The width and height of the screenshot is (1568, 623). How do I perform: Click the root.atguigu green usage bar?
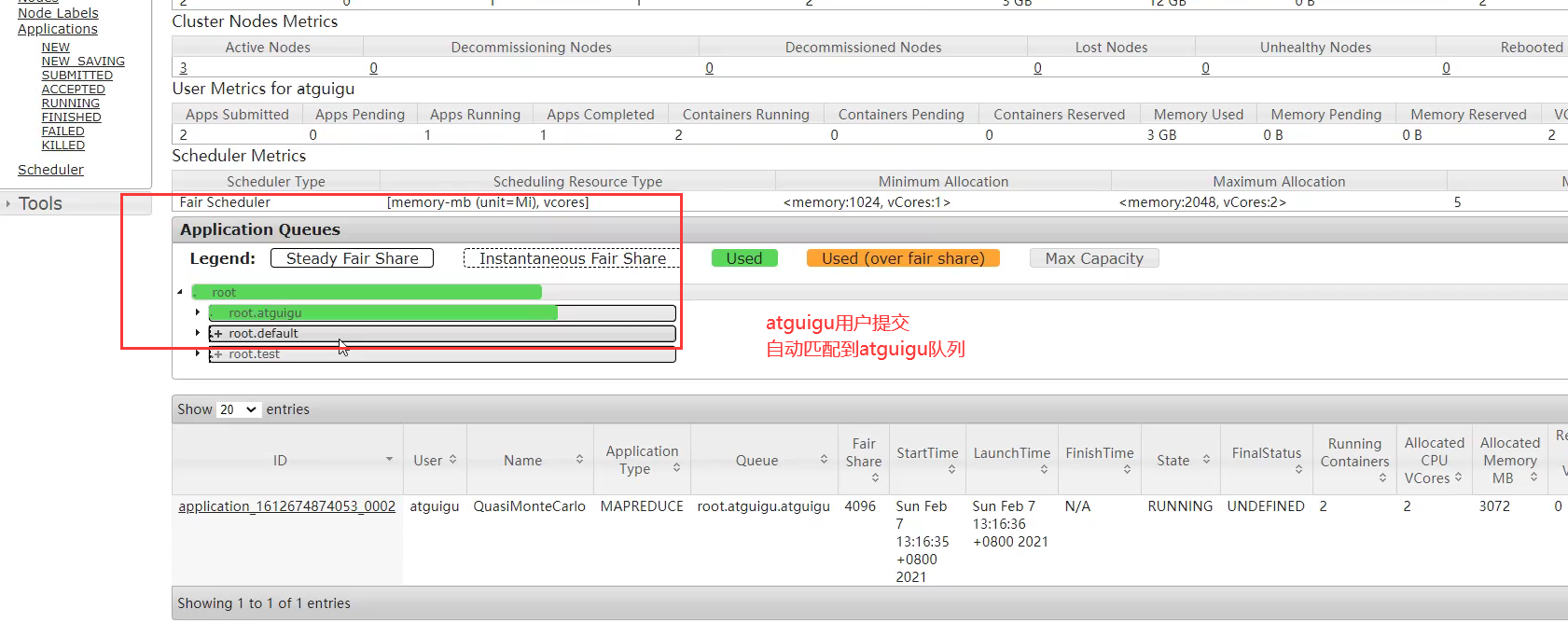[382, 313]
